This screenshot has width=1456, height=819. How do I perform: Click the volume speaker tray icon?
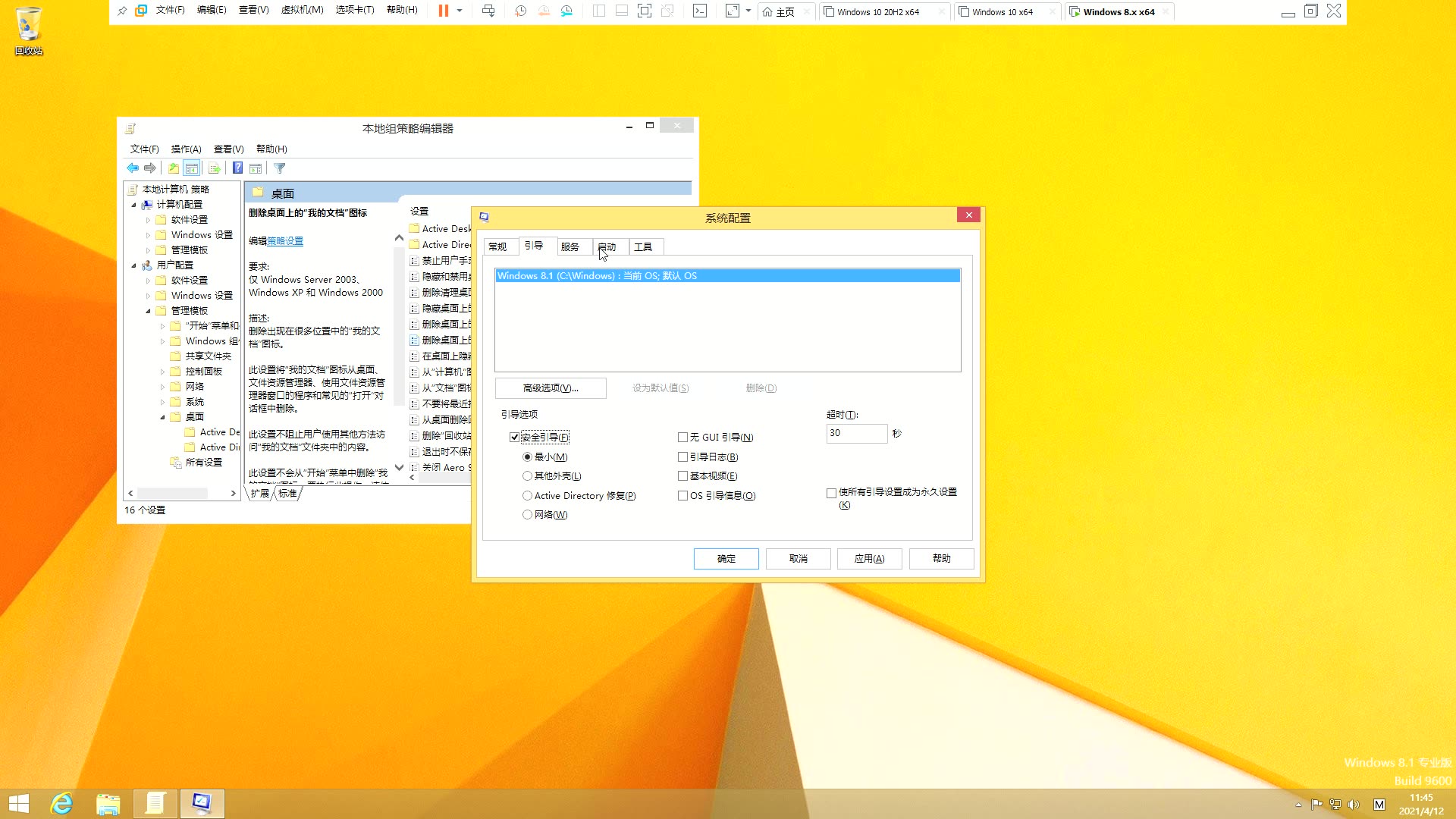click(x=1354, y=805)
